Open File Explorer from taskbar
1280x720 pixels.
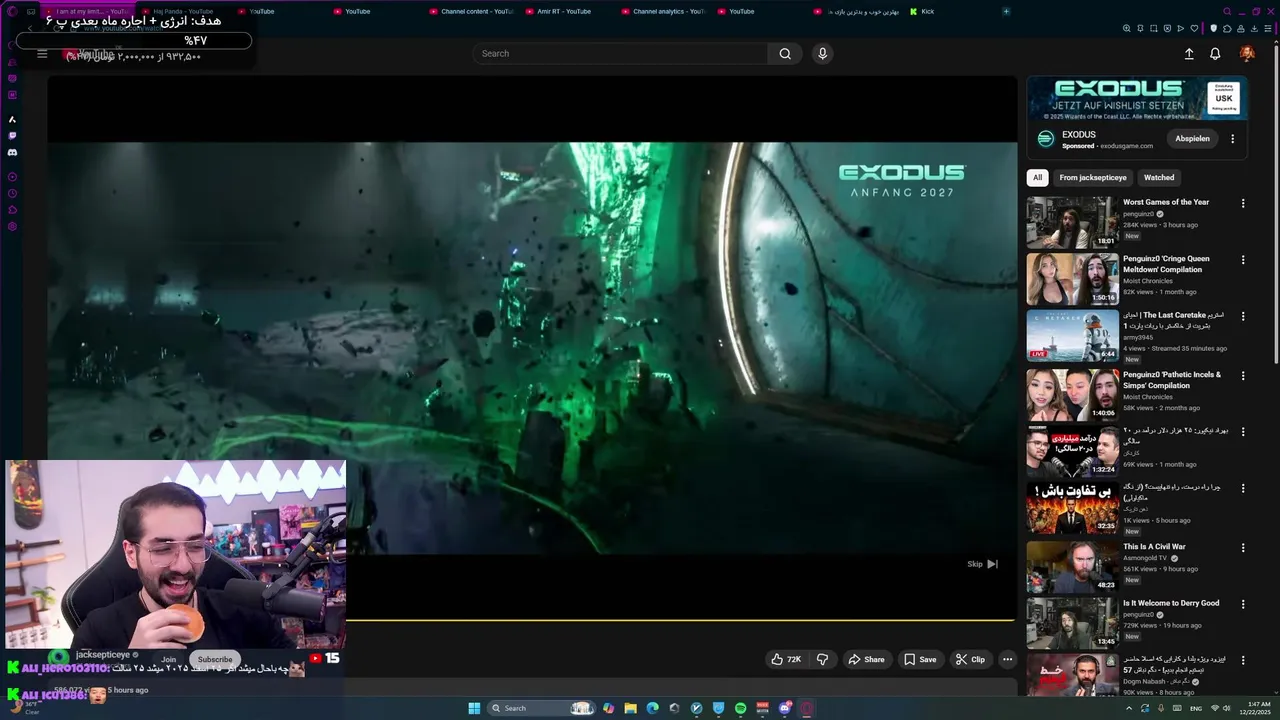[630, 708]
